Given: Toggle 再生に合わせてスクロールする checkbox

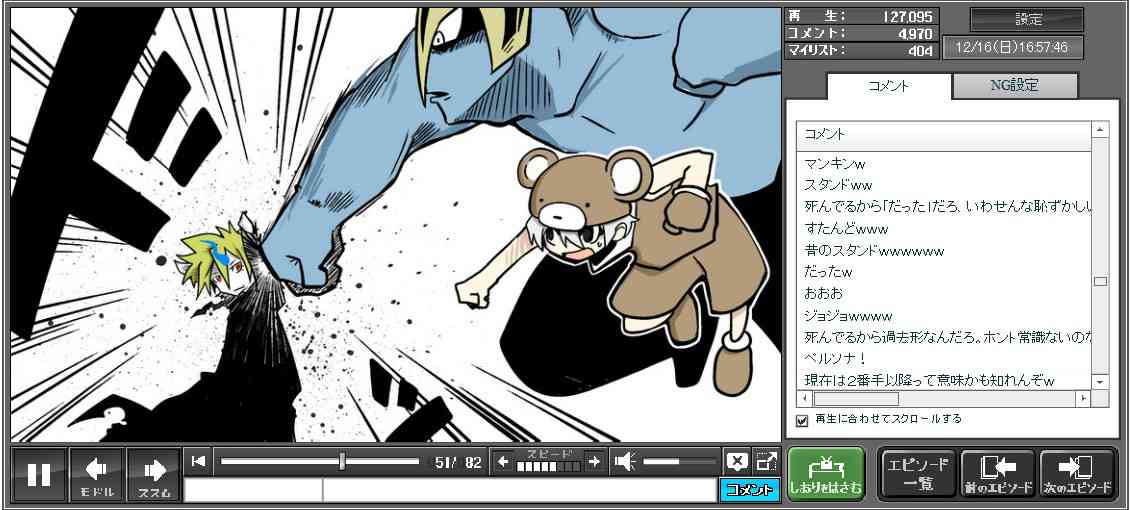Looking at the screenshot, I should 802,420.
